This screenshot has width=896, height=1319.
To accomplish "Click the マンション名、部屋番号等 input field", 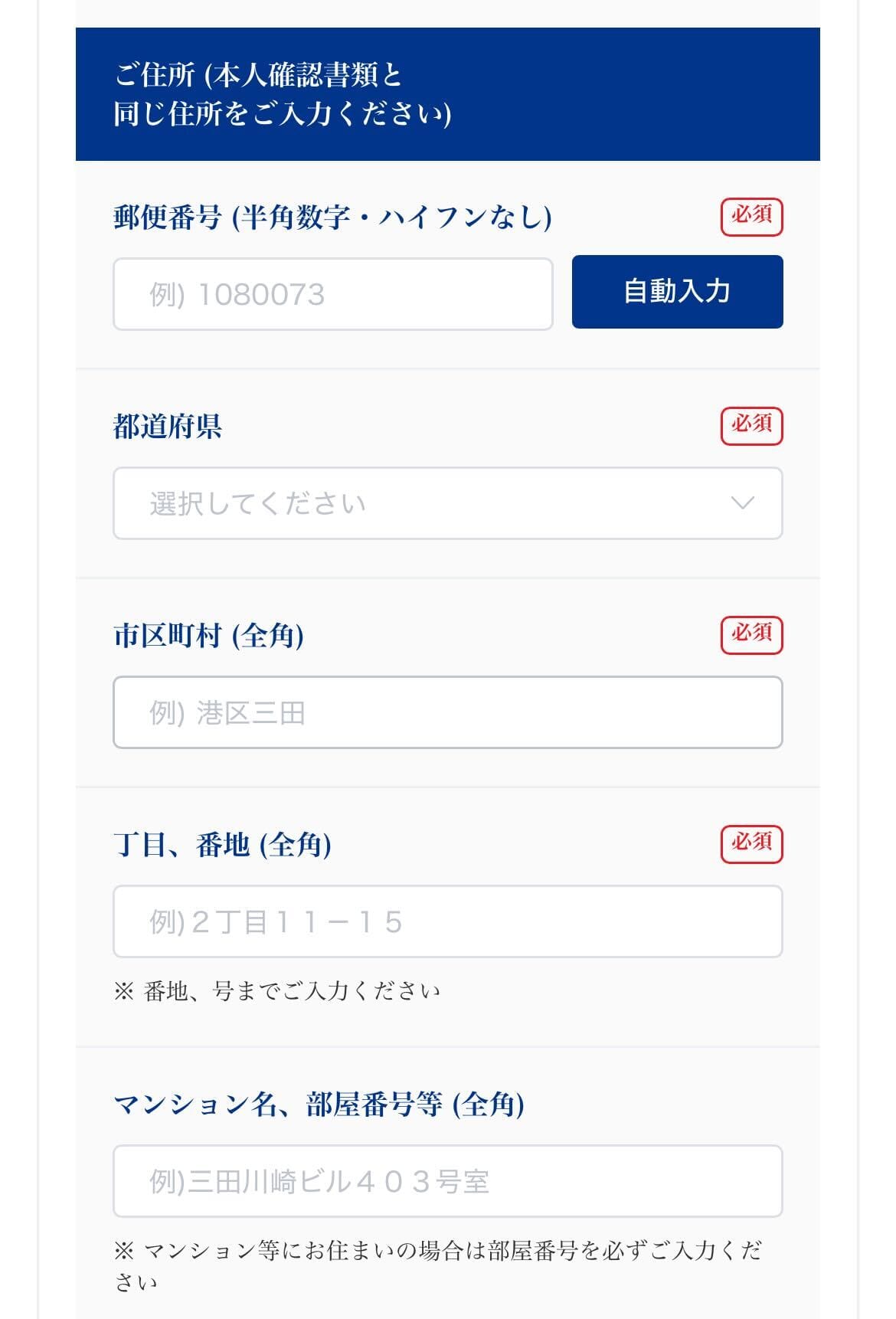I will click(448, 1181).
